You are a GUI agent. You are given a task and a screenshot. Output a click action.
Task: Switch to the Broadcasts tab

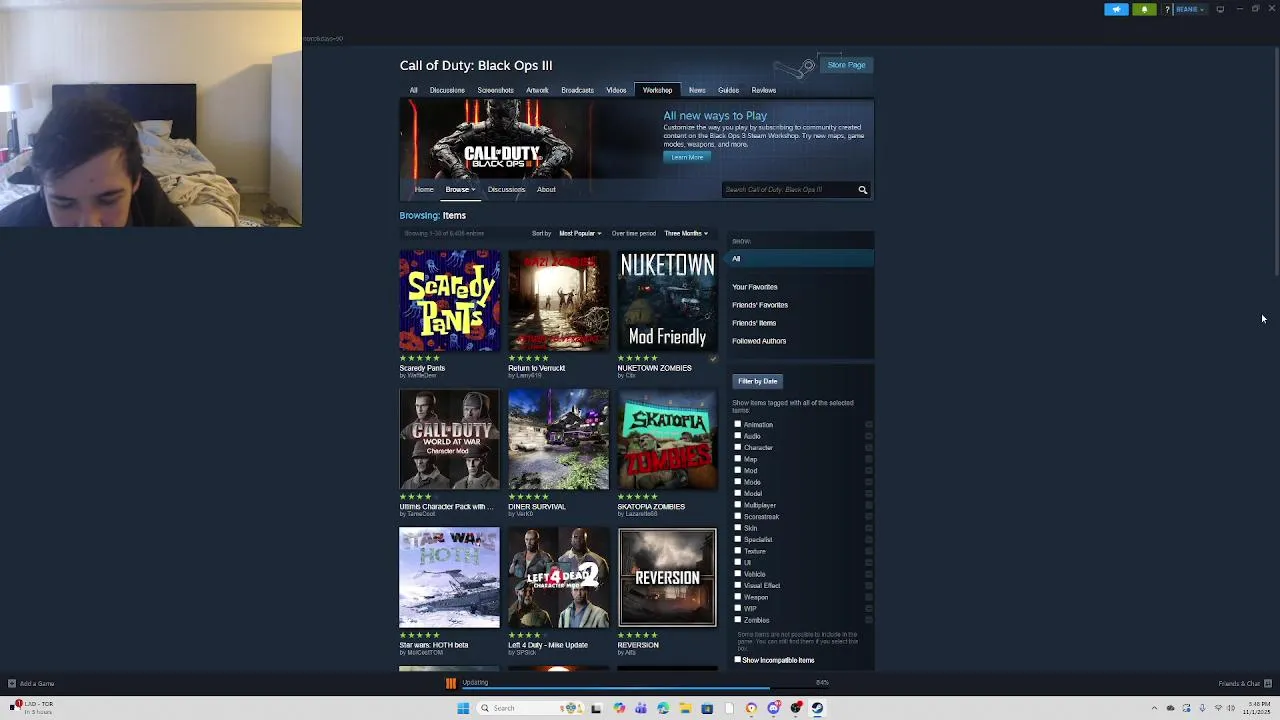577,90
